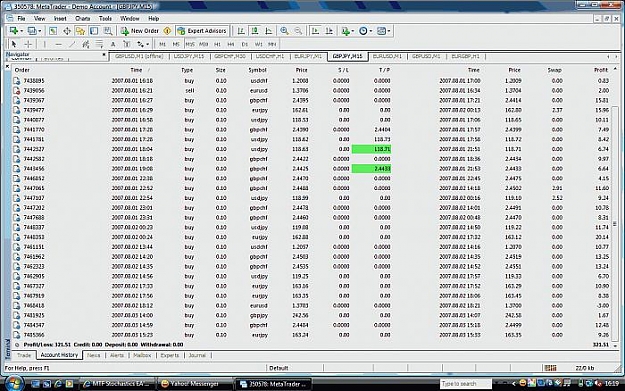Toggle the Terminal window toolbar icon
625x391 pixels.
point(94,31)
